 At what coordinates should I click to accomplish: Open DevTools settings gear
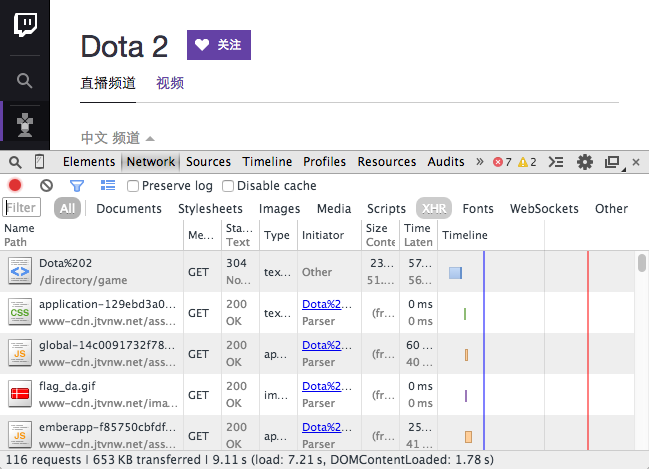pos(584,162)
